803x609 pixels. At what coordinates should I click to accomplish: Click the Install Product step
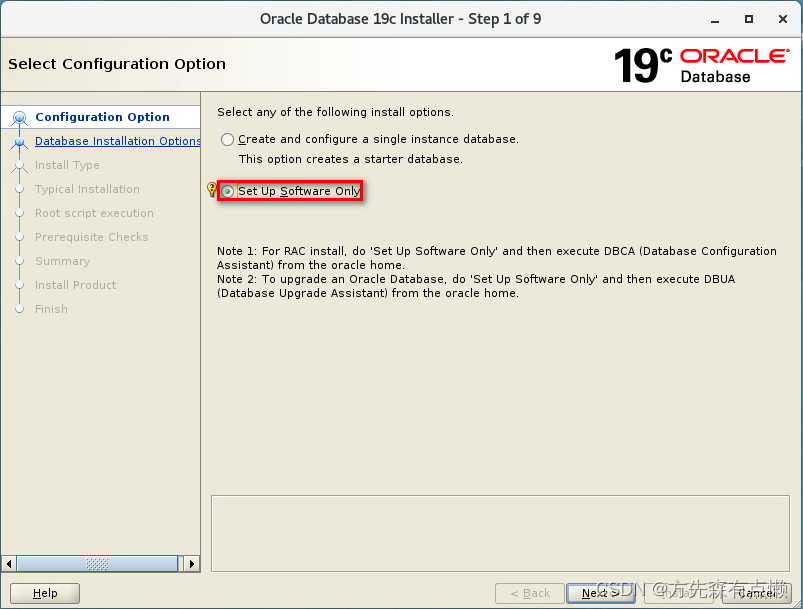75,285
